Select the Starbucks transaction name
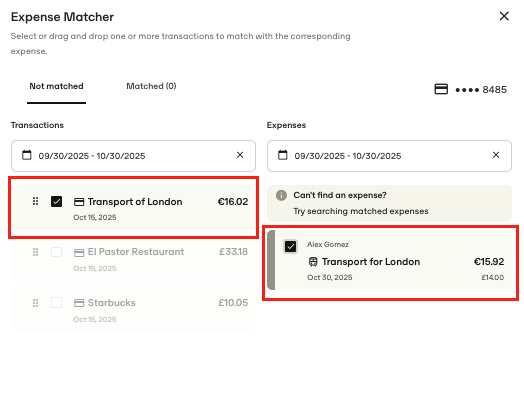 coord(112,303)
